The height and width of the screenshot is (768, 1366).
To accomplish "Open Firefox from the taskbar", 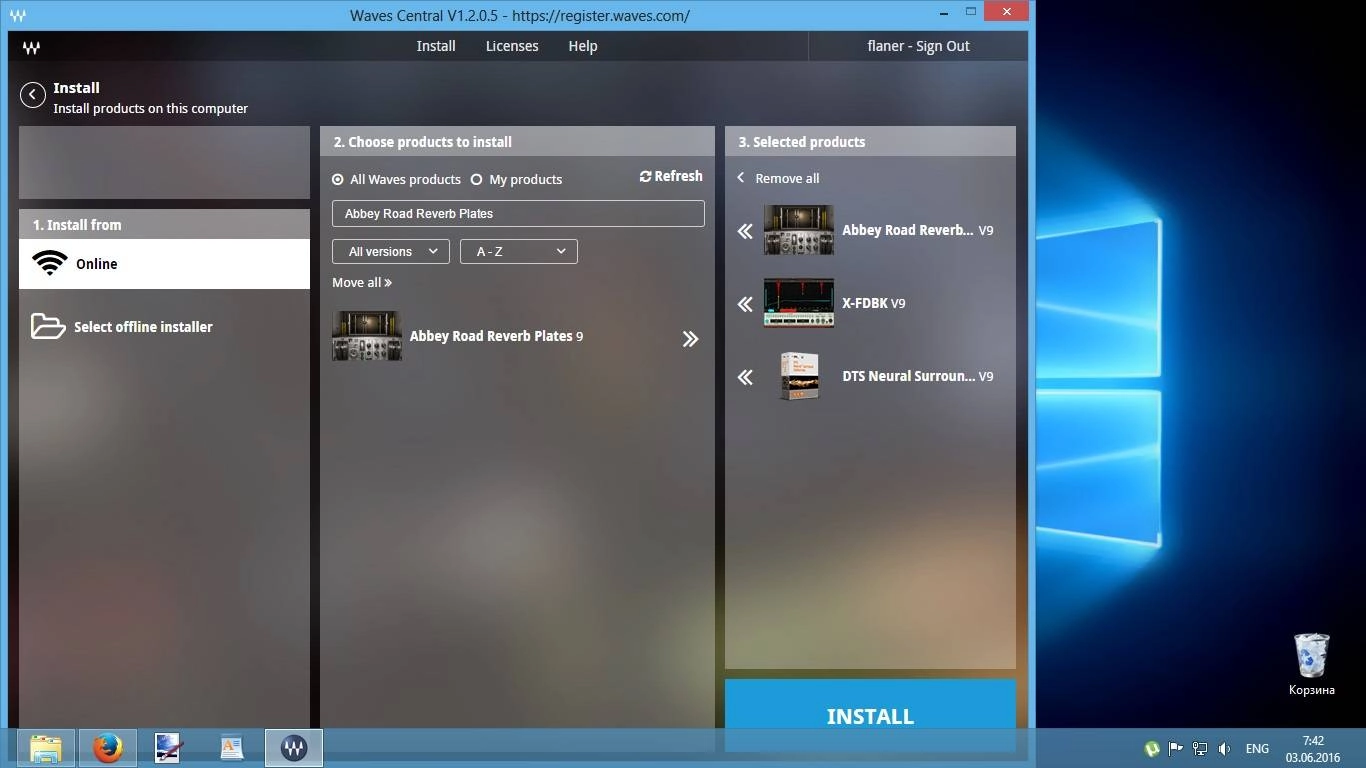I will tap(108, 748).
